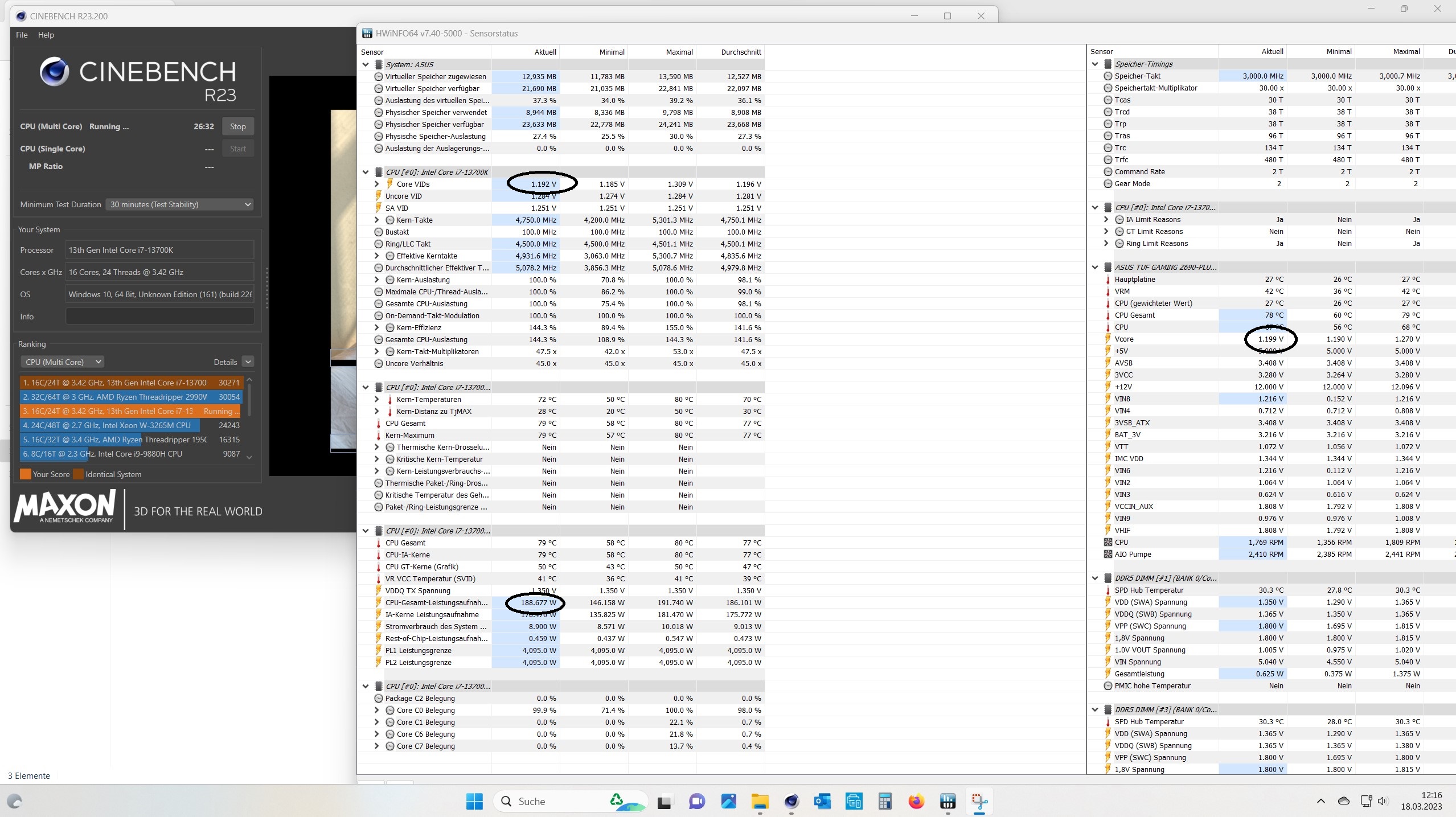1456x817 pixels.
Task: Open the Cinebench File menu
Action: coord(22,35)
